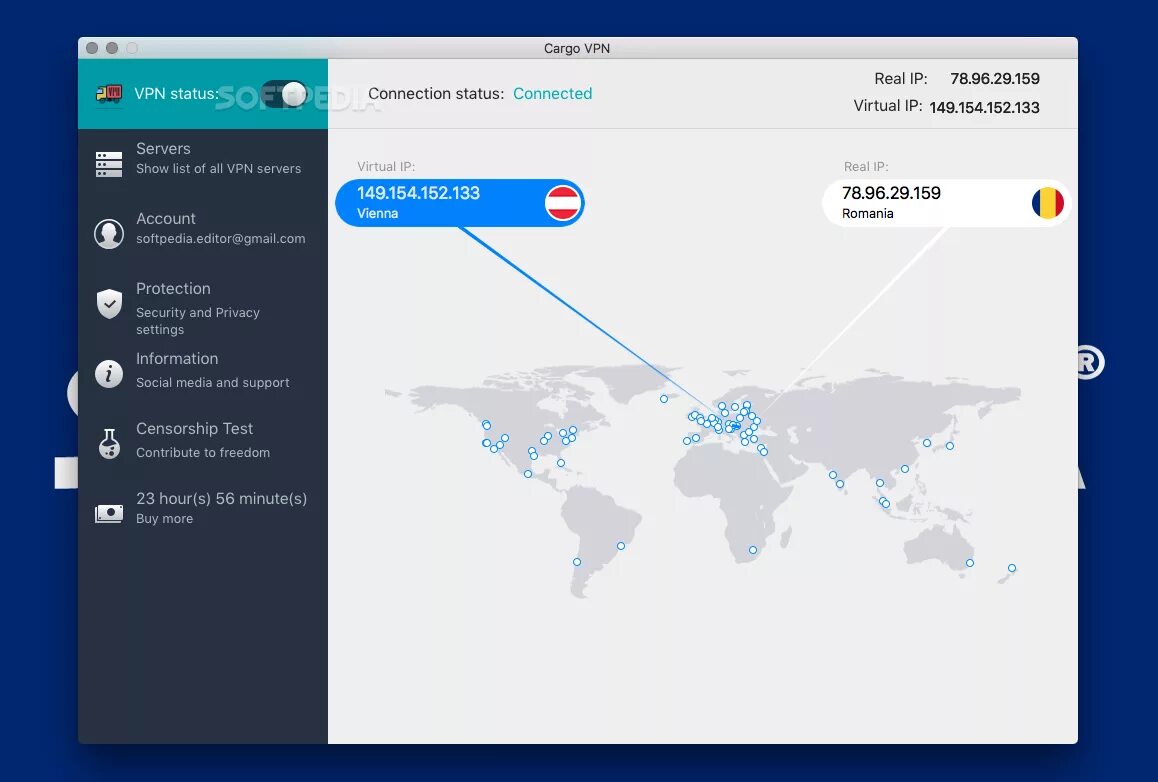Click the server marker in southeastern Australia
The image size is (1158, 782).
970,563
